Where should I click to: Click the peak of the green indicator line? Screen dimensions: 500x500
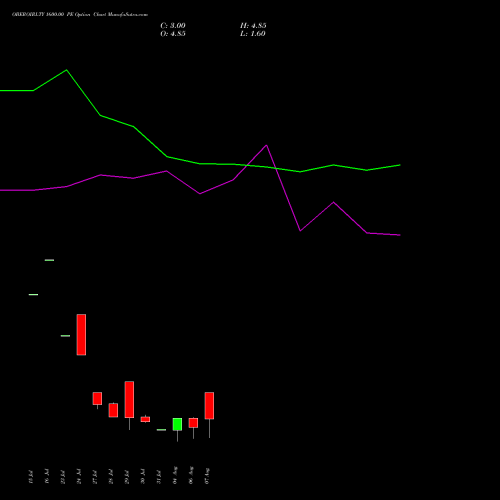pos(67,70)
